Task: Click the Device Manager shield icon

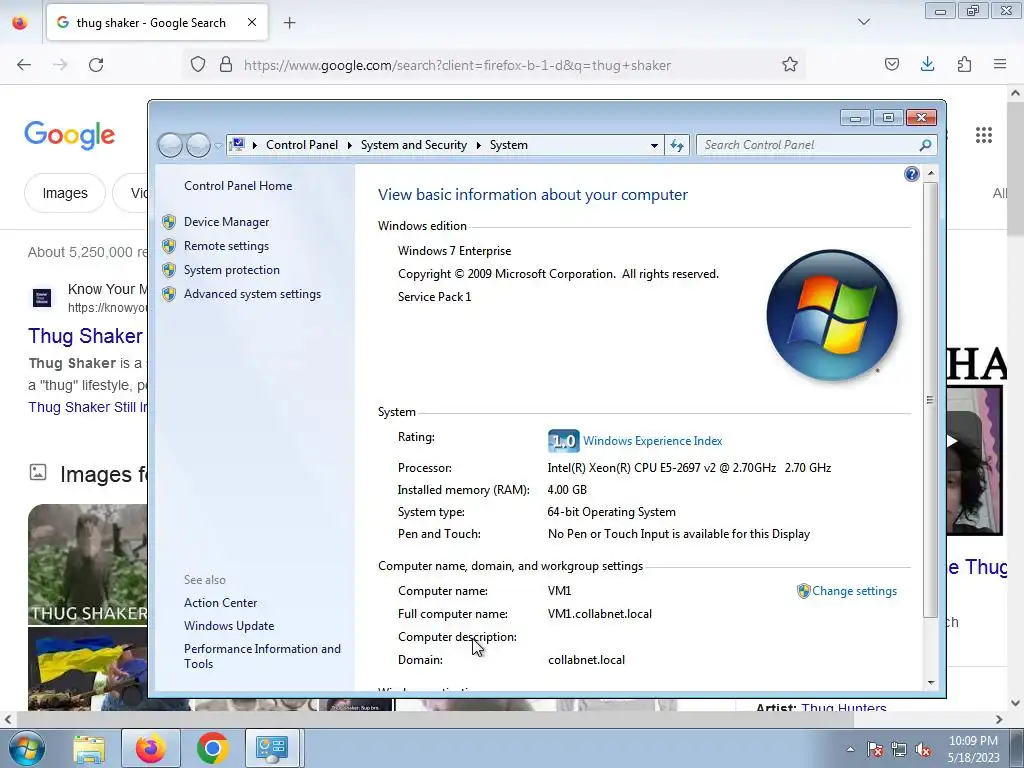Action: pos(169,222)
